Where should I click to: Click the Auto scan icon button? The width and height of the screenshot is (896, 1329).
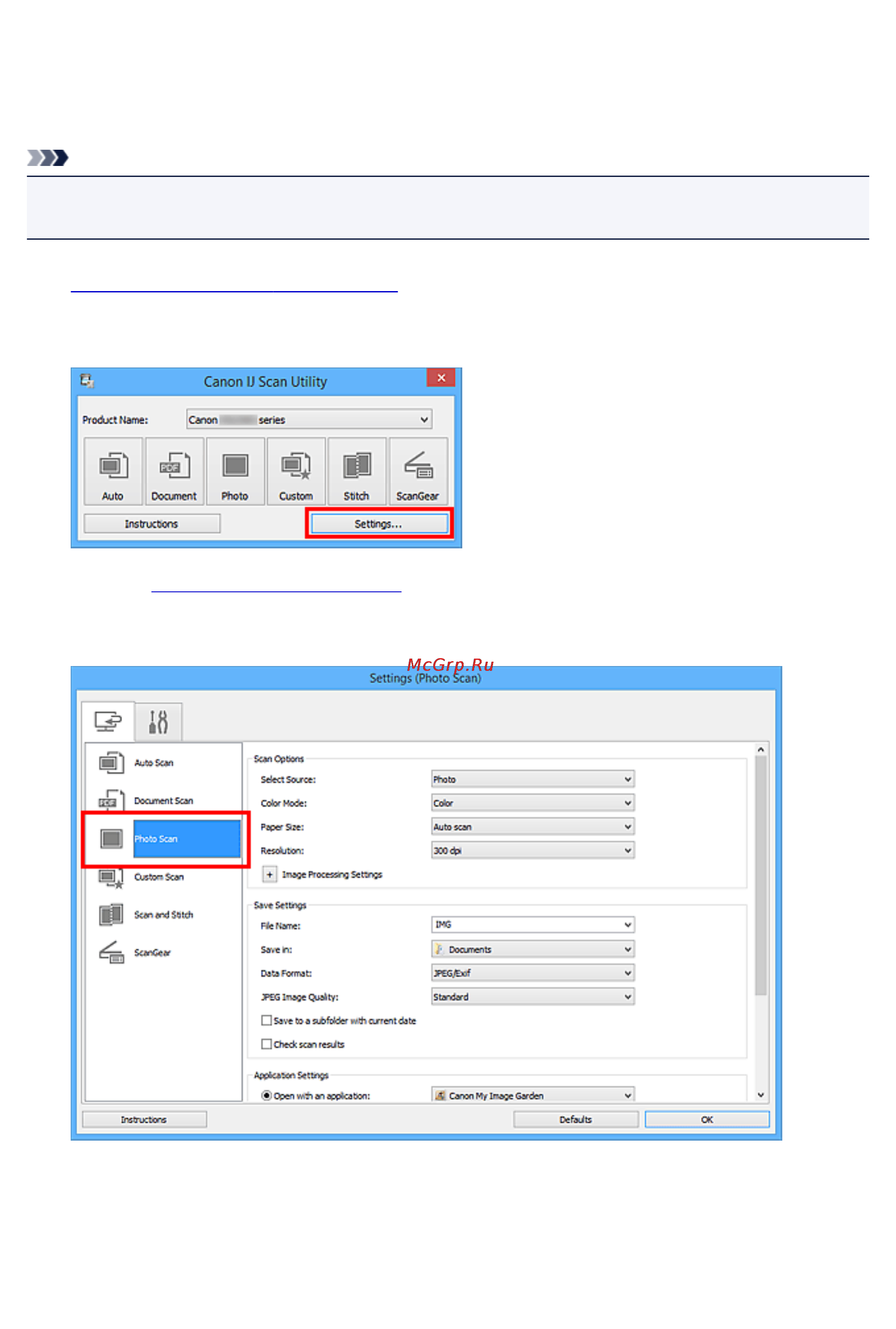(x=112, y=471)
